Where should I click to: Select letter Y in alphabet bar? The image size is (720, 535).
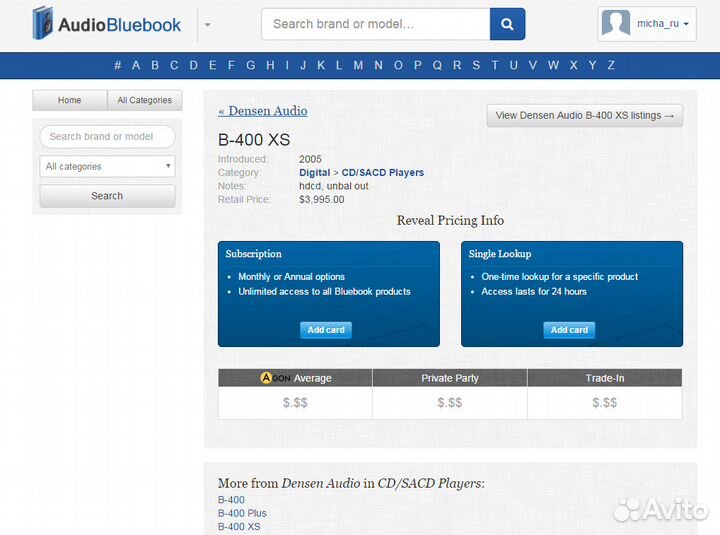pyautogui.click(x=593, y=65)
